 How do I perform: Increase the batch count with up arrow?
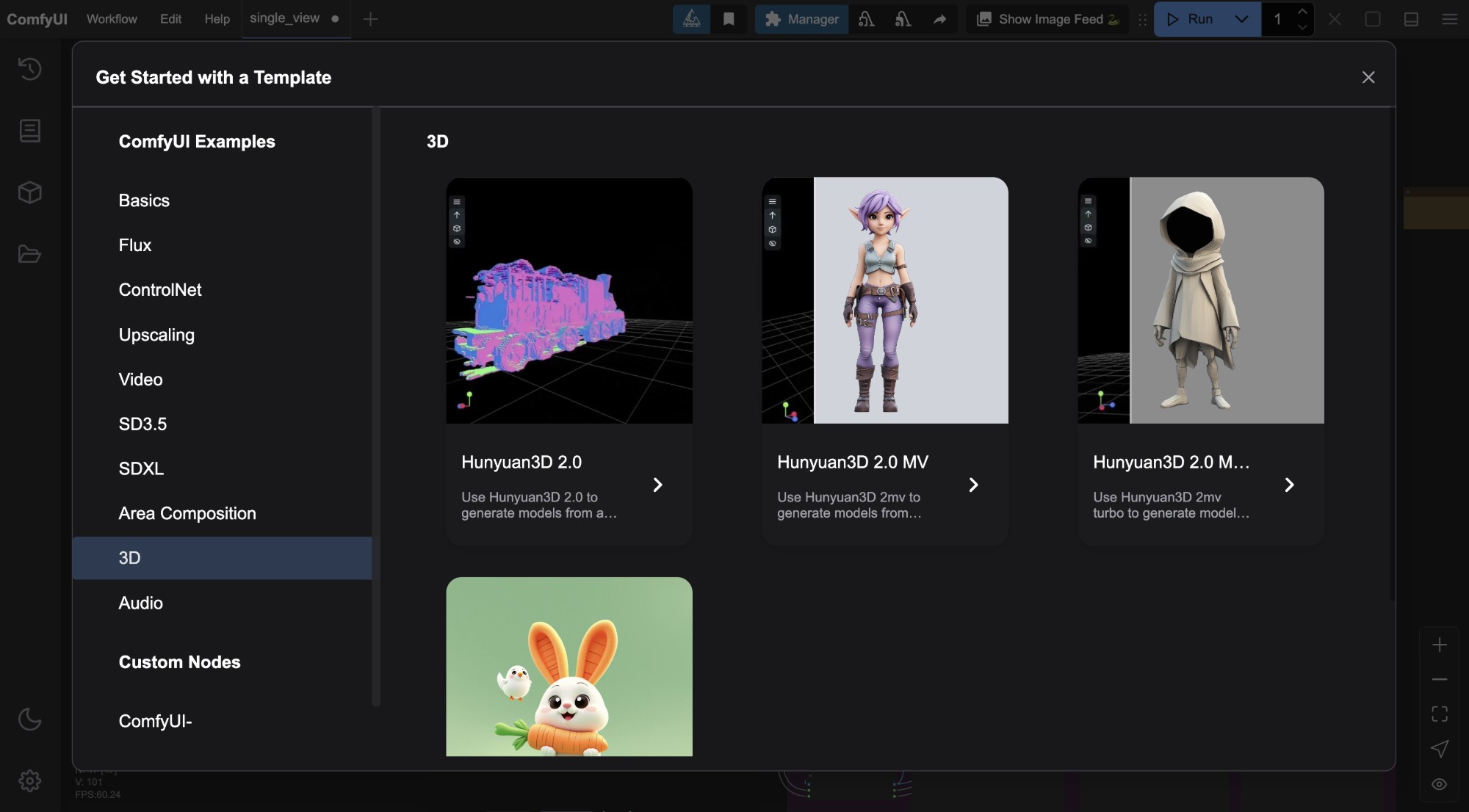[x=1302, y=11]
